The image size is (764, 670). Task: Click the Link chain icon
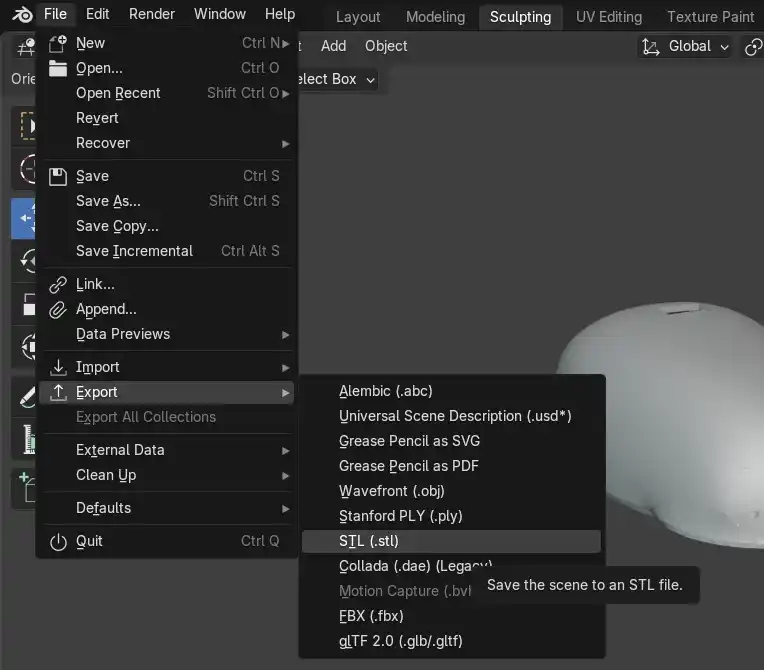pos(57,285)
